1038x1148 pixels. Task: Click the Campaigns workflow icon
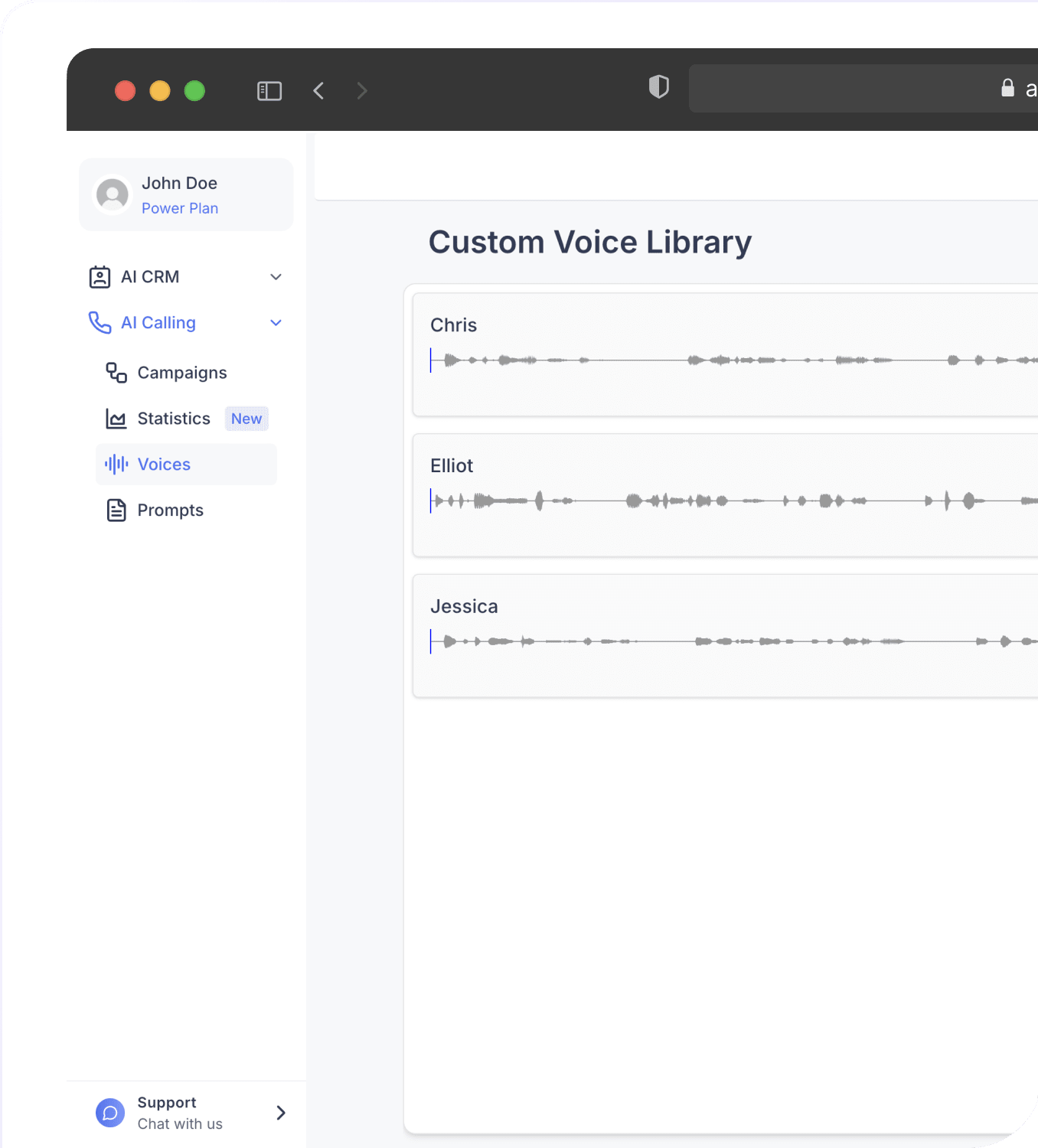coord(116,373)
